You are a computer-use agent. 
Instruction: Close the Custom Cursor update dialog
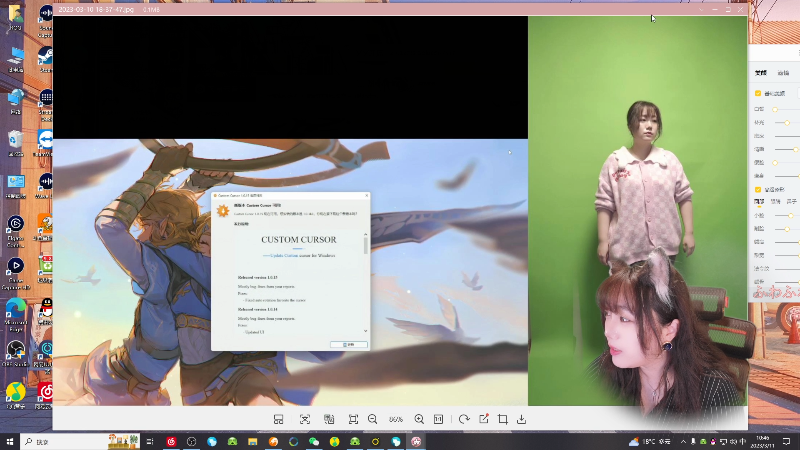pyautogui.click(x=366, y=195)
